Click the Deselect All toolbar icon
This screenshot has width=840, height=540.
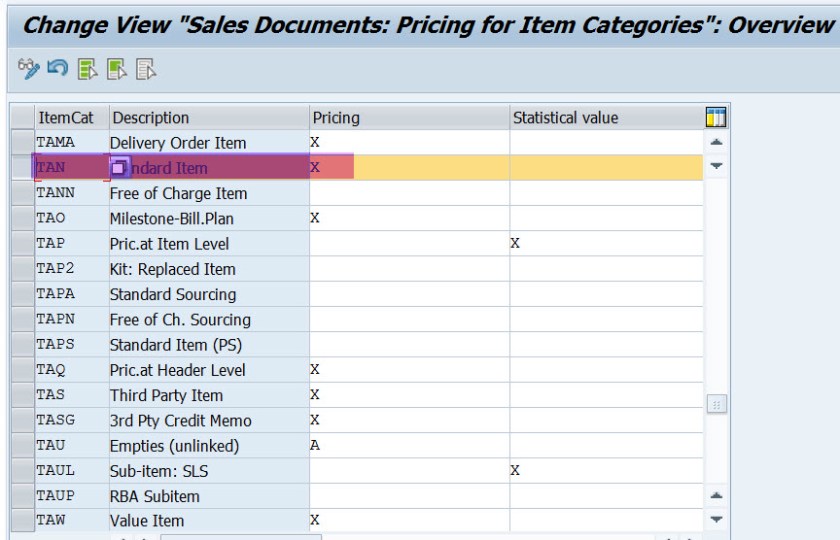pos(146,69)
